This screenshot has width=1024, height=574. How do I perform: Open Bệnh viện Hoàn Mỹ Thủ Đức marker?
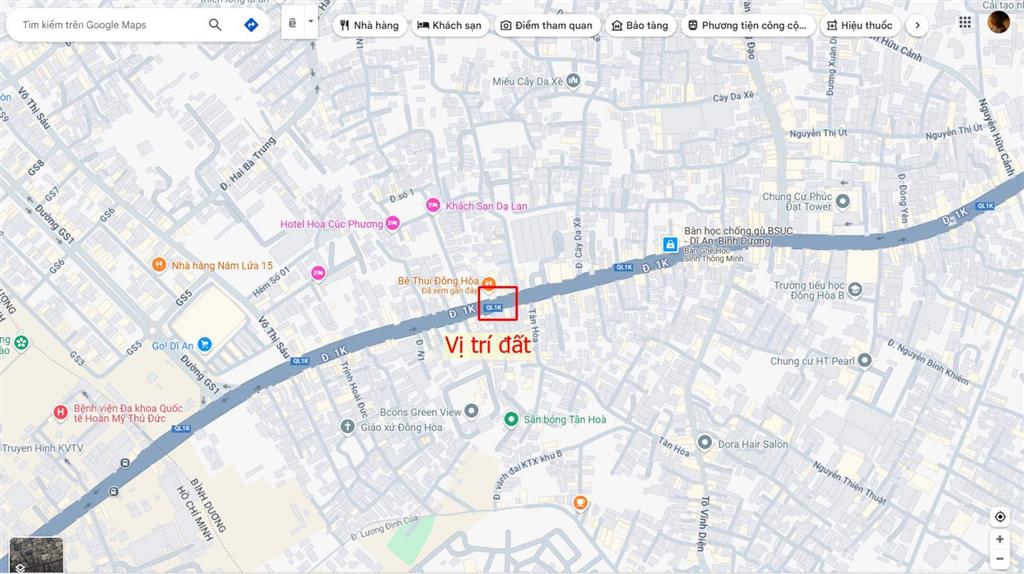point(60,412)
